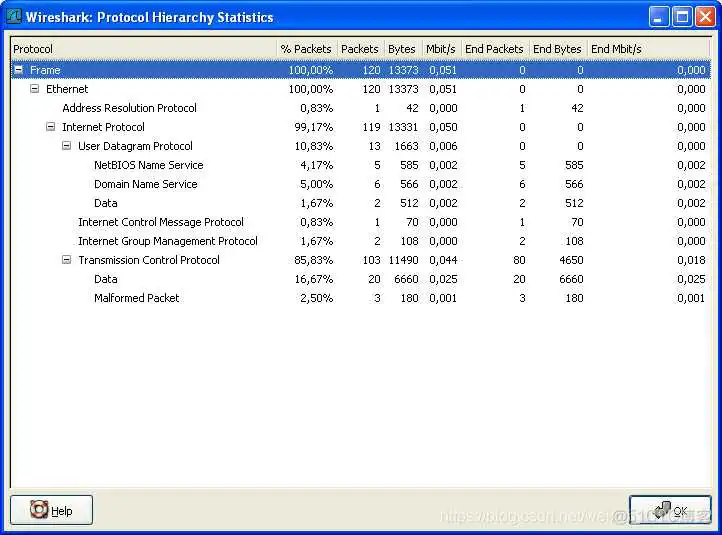Select the Address Resolution Protocol row
Viewport: 722px width, 535px height.
click(129, 108)
